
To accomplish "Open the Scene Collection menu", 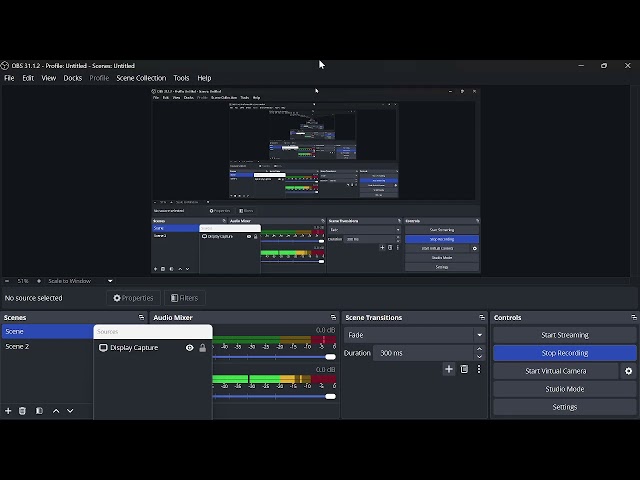I will [141, 78].
